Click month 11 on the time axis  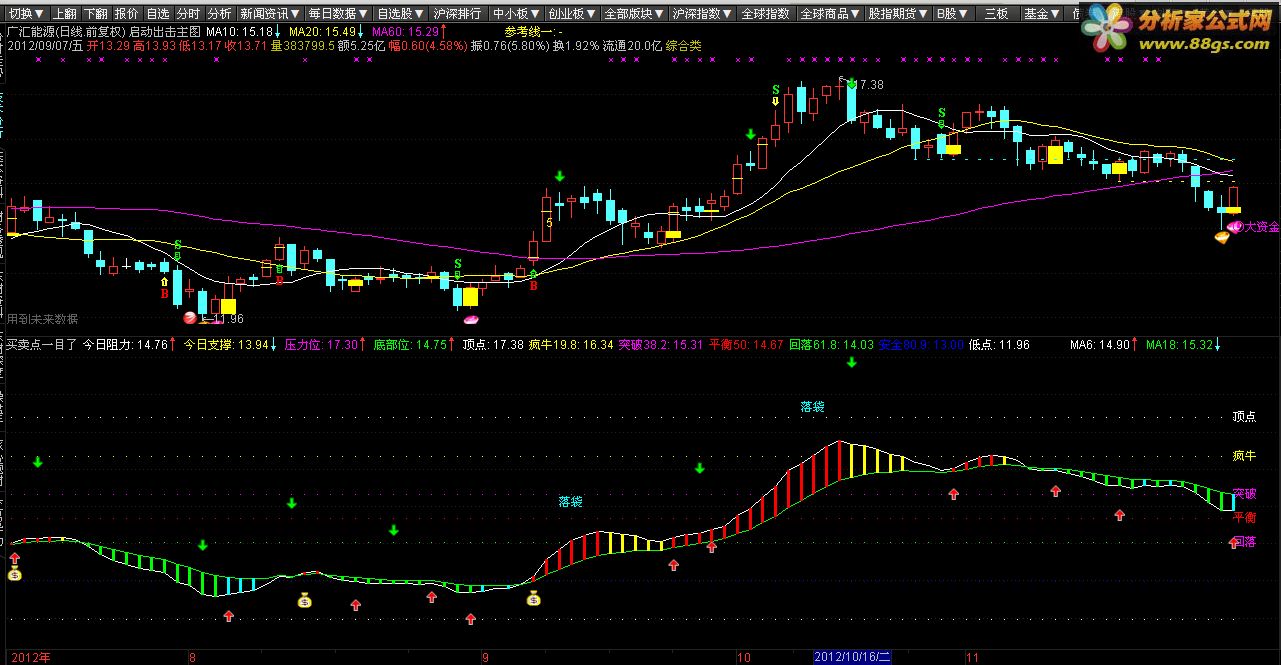click(971, 657)
